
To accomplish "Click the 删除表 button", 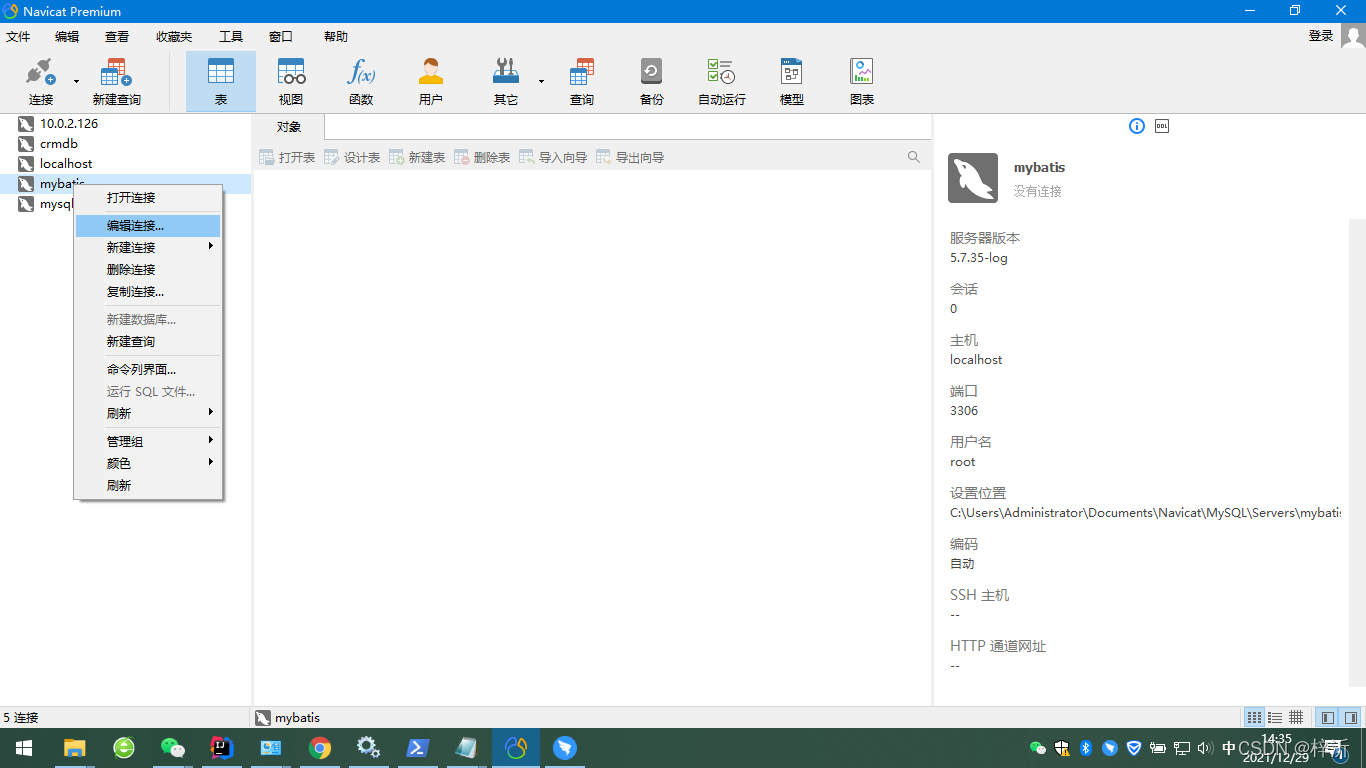I will [x=482, y=157].
